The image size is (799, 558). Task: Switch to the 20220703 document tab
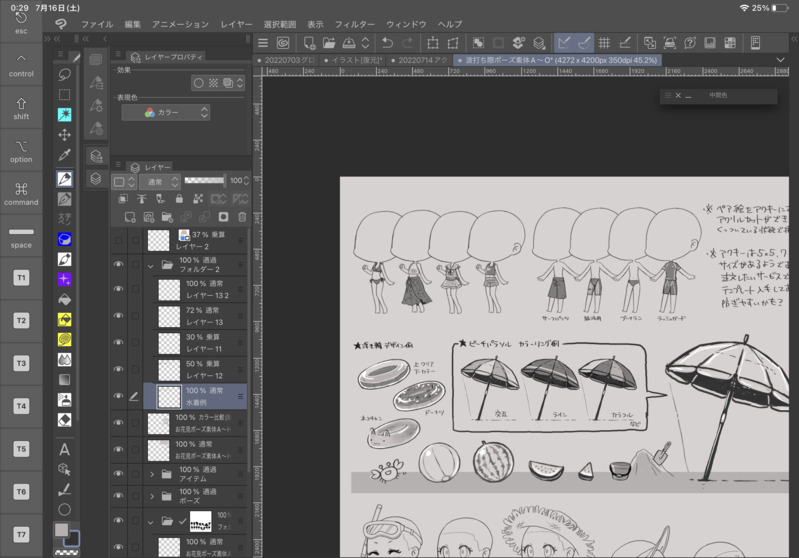288,61
